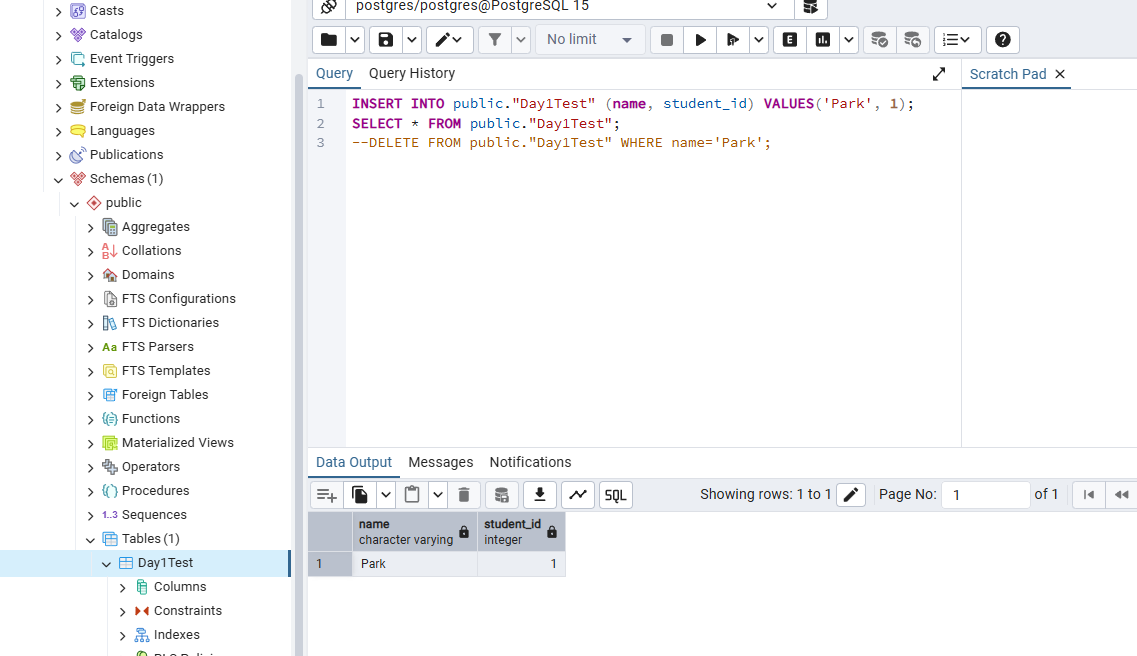Go to previous page icon
Image resolution: width=1137 pixels, height=656 pixels.
point(1121,495)
